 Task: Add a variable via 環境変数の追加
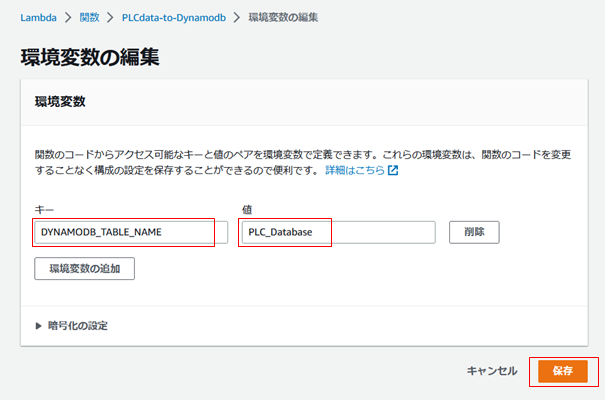pyautogui.click(x=84, y=268)
